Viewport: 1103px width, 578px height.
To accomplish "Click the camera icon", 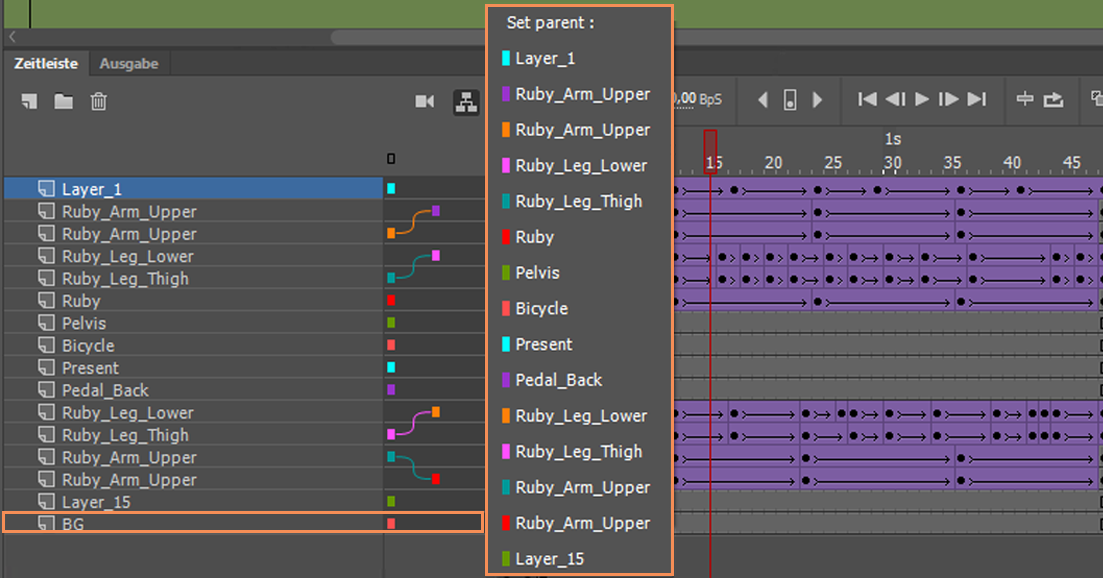I will click(x=425, y=101).
